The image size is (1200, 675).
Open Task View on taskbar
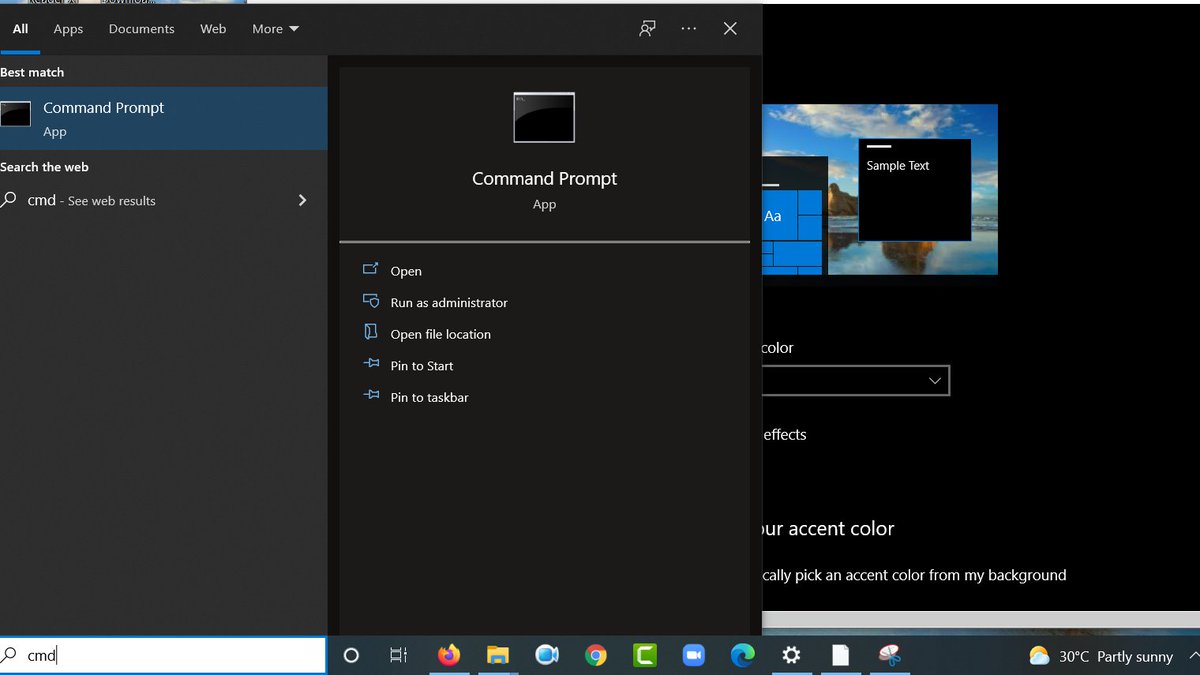(x=398, y=656)
